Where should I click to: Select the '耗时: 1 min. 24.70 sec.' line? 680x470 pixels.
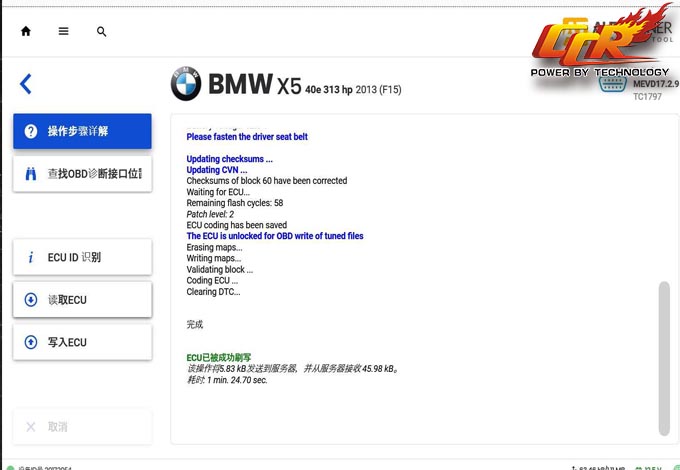coord(227,380)
